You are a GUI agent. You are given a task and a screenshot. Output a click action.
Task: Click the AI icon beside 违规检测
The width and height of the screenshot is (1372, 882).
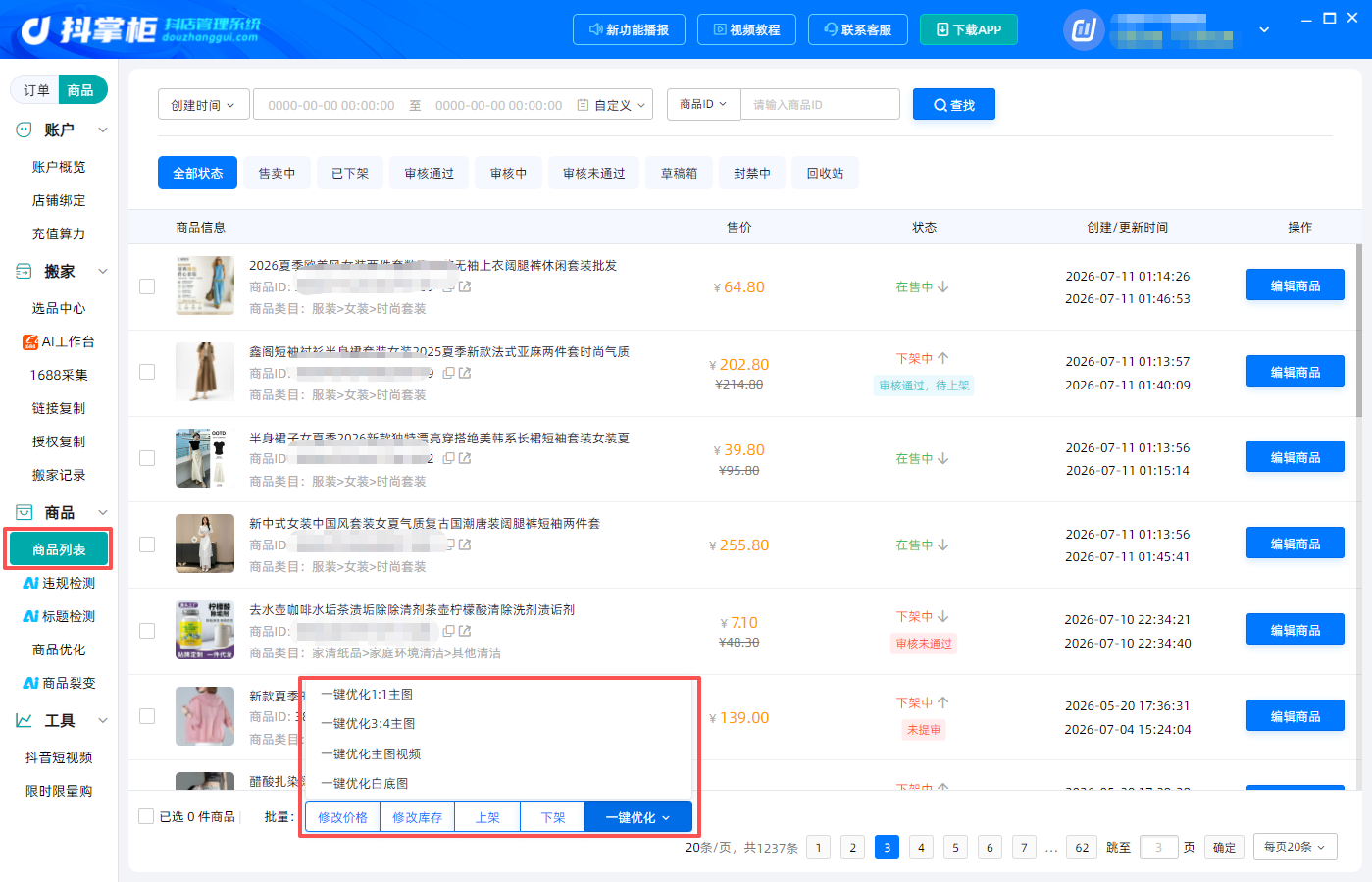tap(30, 583)
